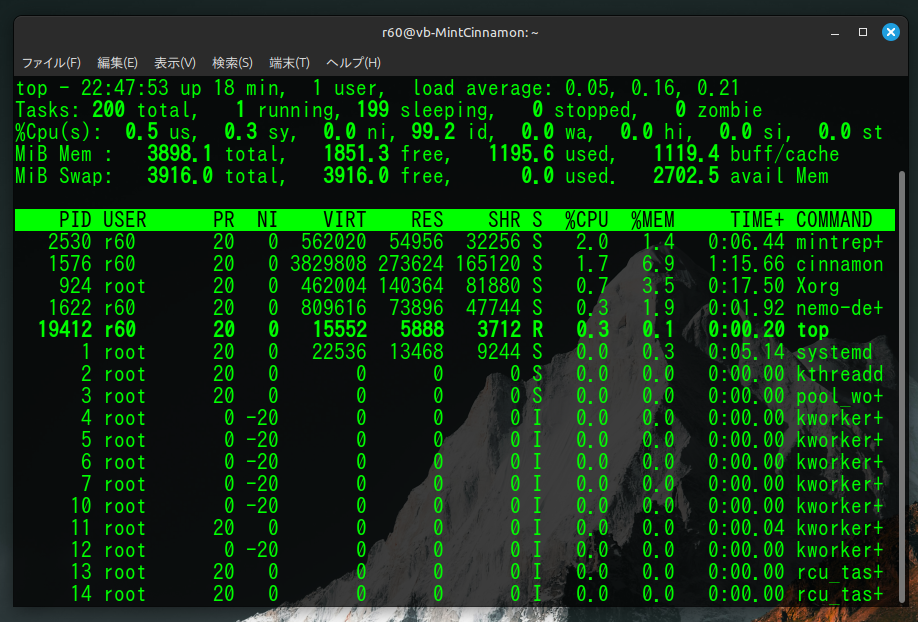The height and width of the screenshot is (622, 918).
Task: Close the terminal with the blue X button
Action: pyautogui.click(x=890, y=32)
